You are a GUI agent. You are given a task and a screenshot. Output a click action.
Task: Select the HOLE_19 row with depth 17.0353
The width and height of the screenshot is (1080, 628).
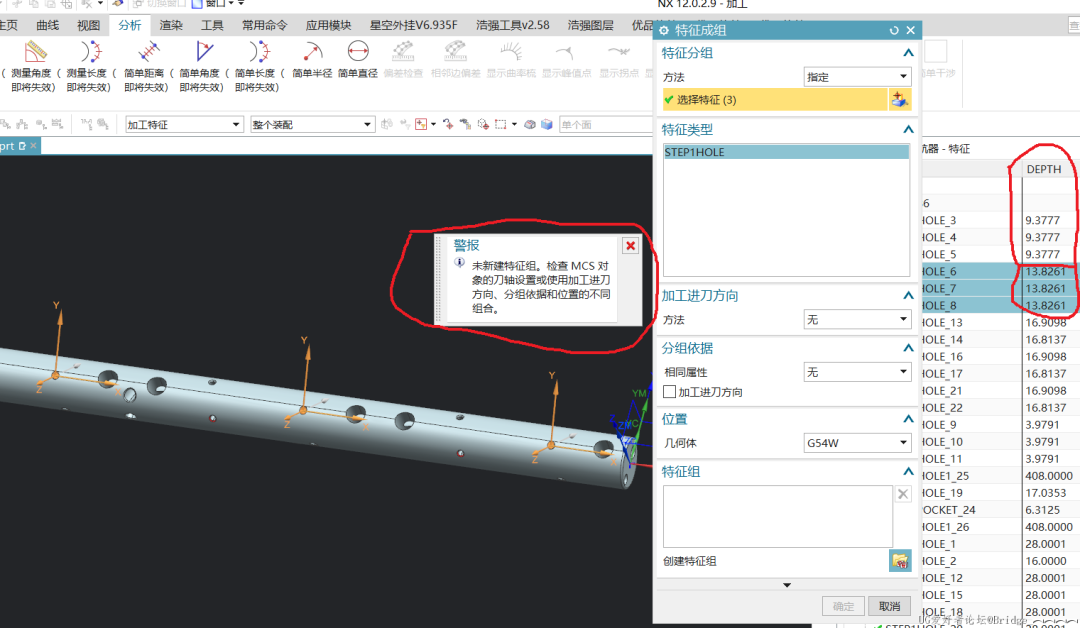[x=1000, y=493]
